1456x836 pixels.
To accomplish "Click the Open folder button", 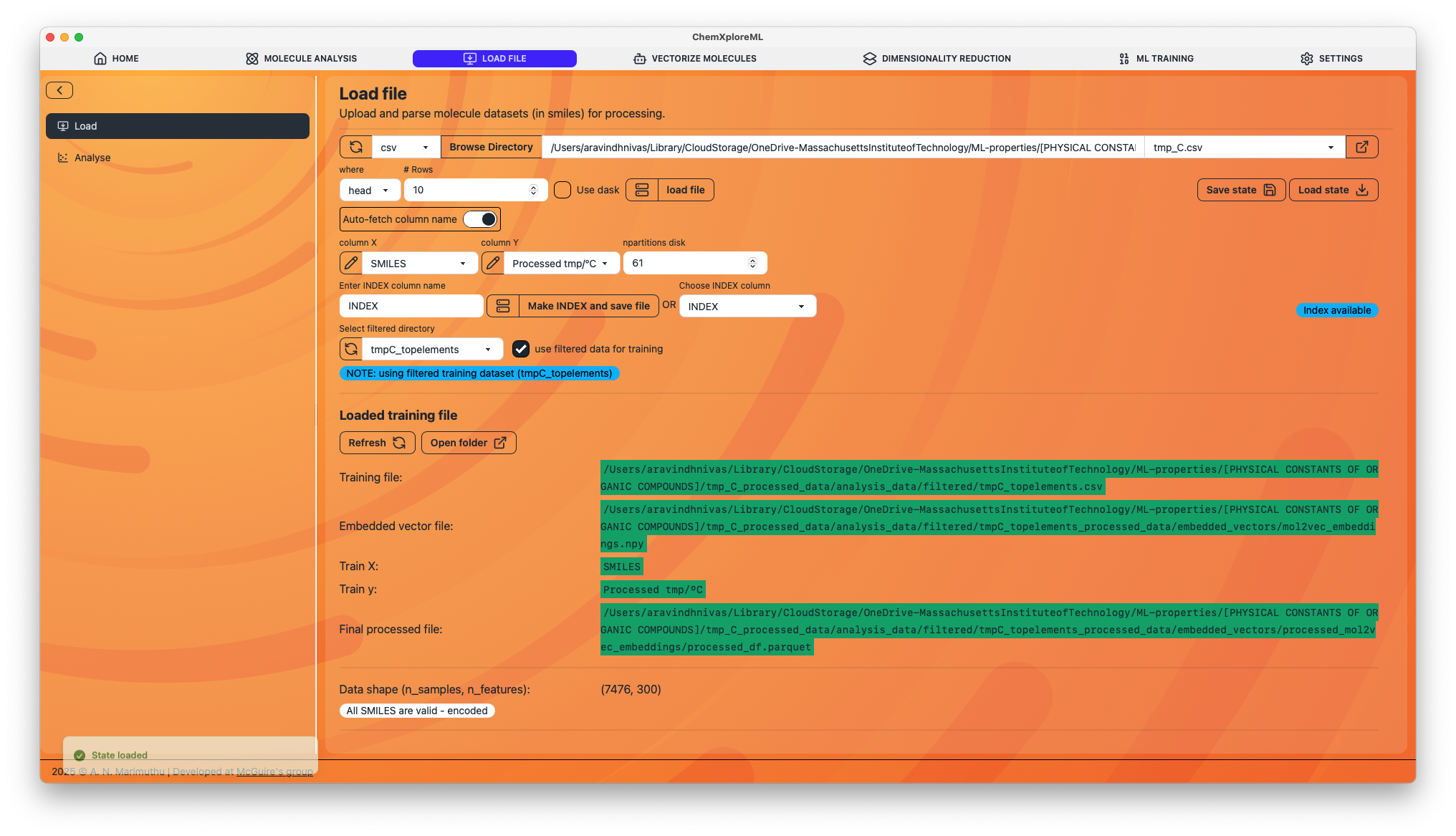I will tap(469, 443).
